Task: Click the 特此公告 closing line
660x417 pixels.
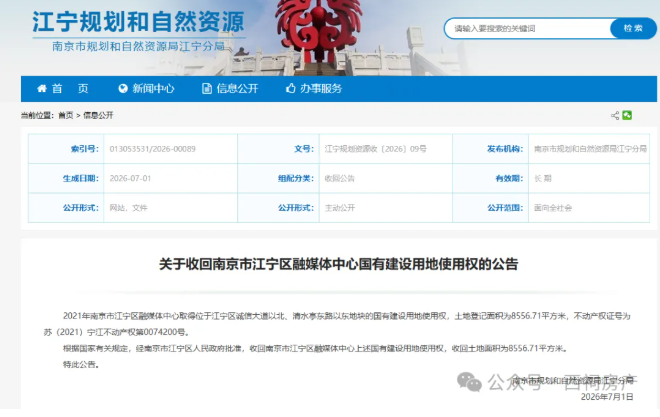Action: (81, 364)
